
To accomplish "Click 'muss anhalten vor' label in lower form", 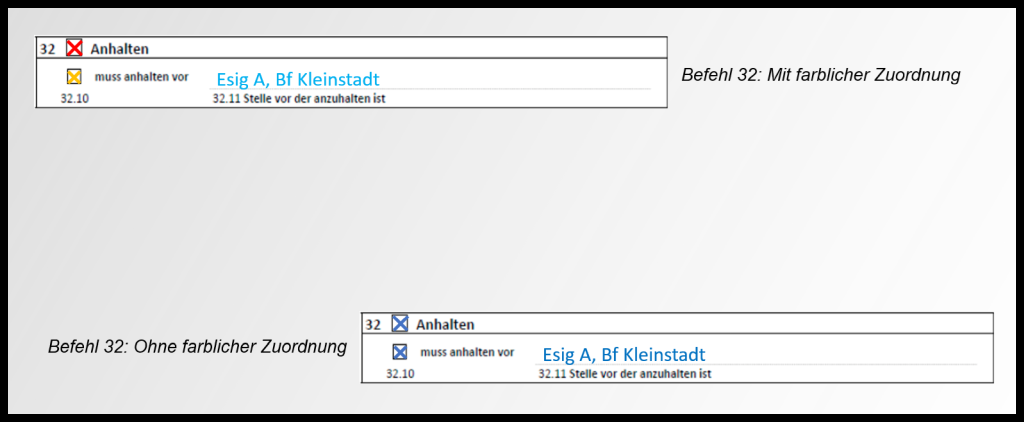I will [x=467, y=352].
